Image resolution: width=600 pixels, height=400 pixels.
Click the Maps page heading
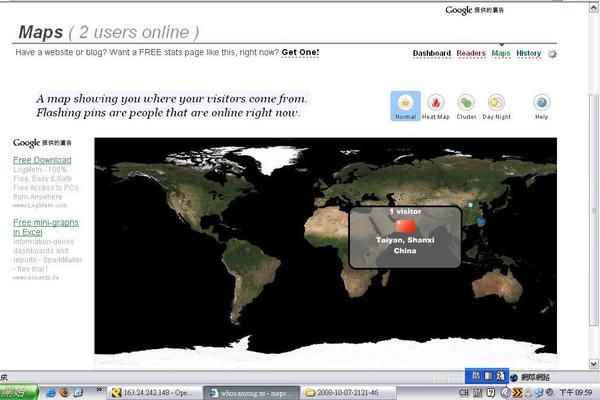pos(41,33)
